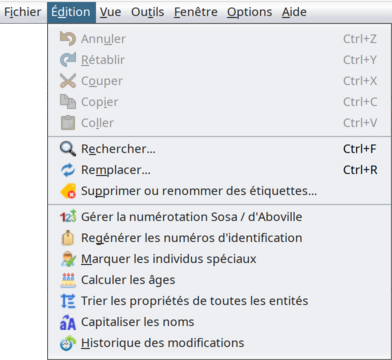Choose Capitaliser les noms
The image size is (392, 360).
(x=219, y=322)
